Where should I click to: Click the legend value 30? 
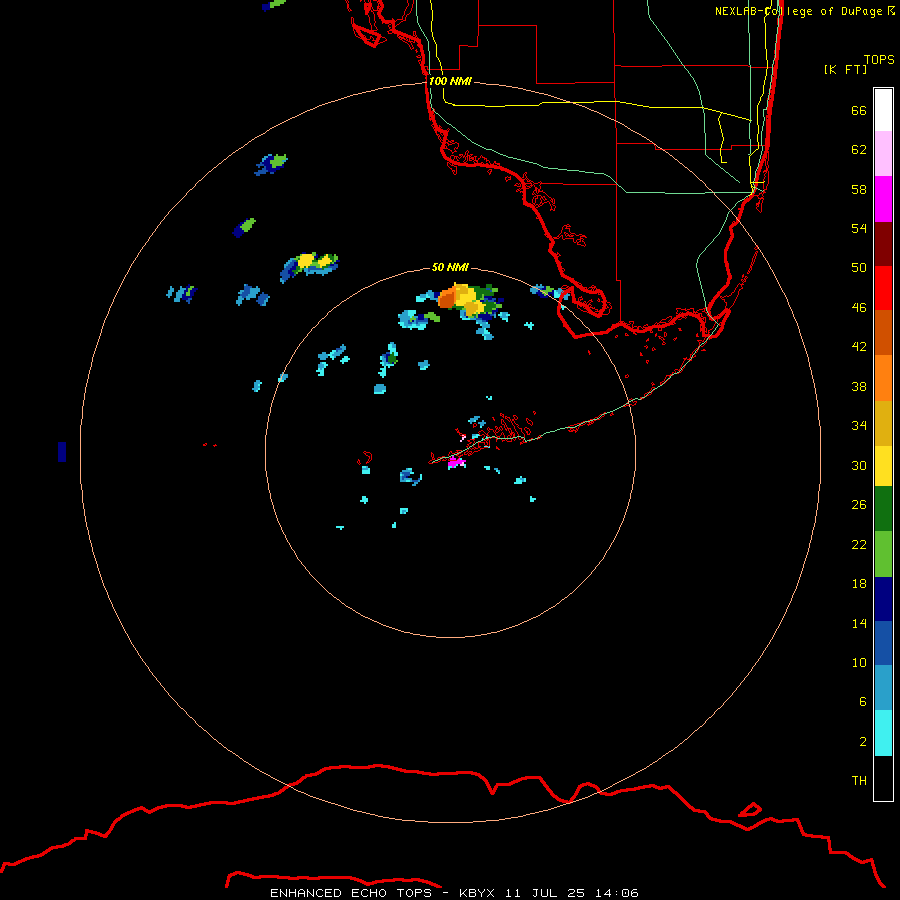click(x=859, y=465)
